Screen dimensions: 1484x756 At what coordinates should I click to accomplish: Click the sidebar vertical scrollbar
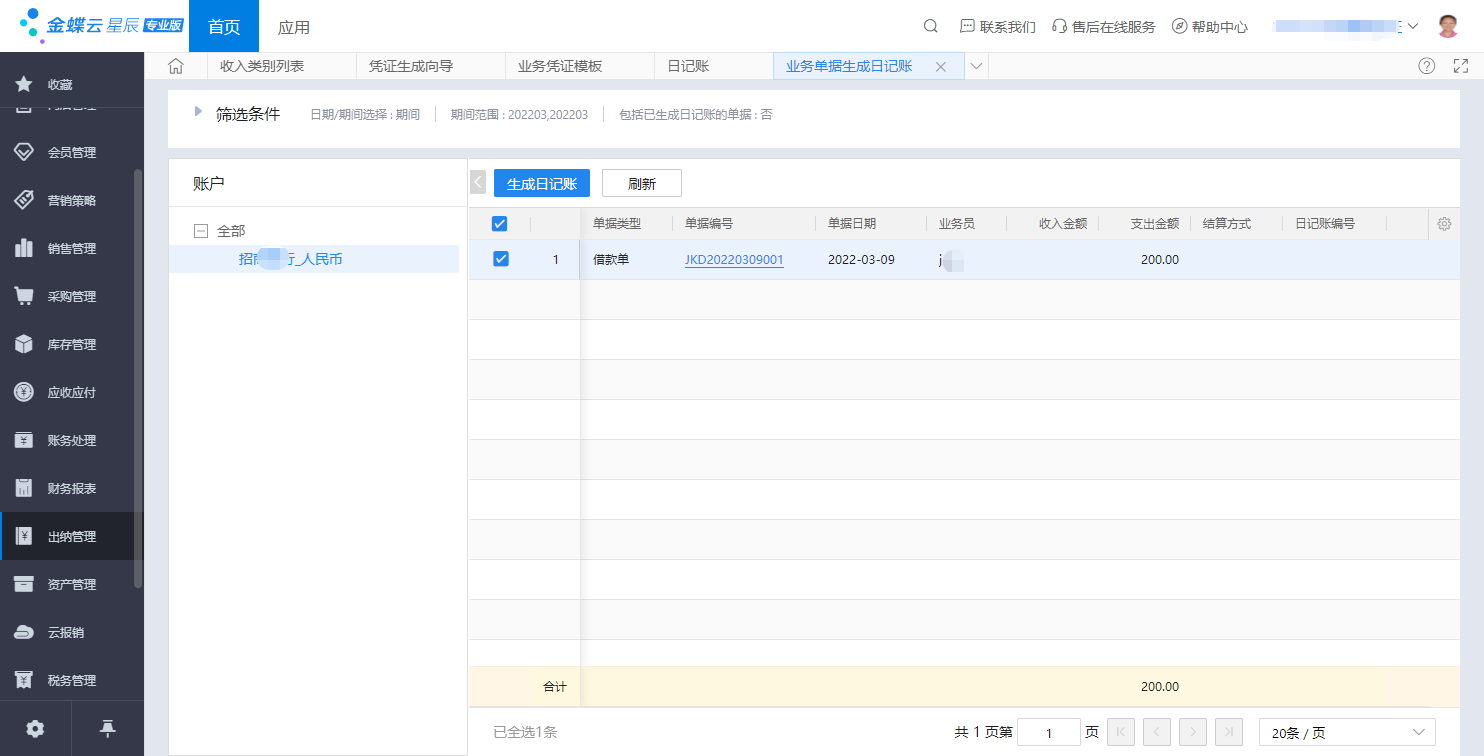click(138, 378)
